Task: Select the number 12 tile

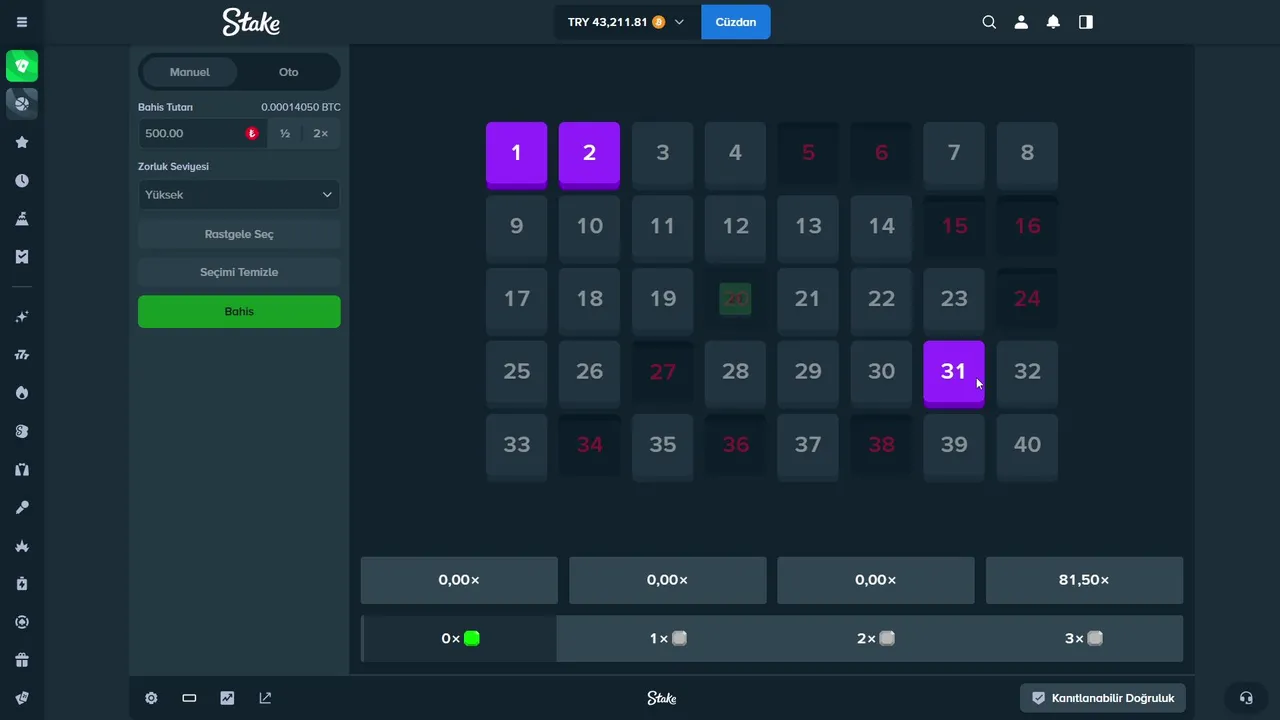Action: (735, 228)
